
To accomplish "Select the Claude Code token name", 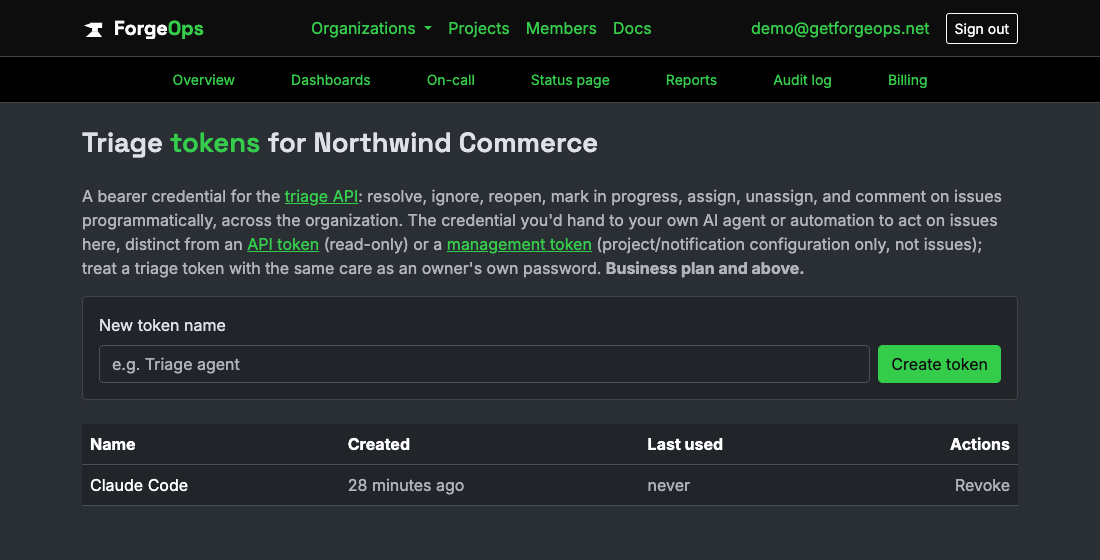I will pos(139,485).
